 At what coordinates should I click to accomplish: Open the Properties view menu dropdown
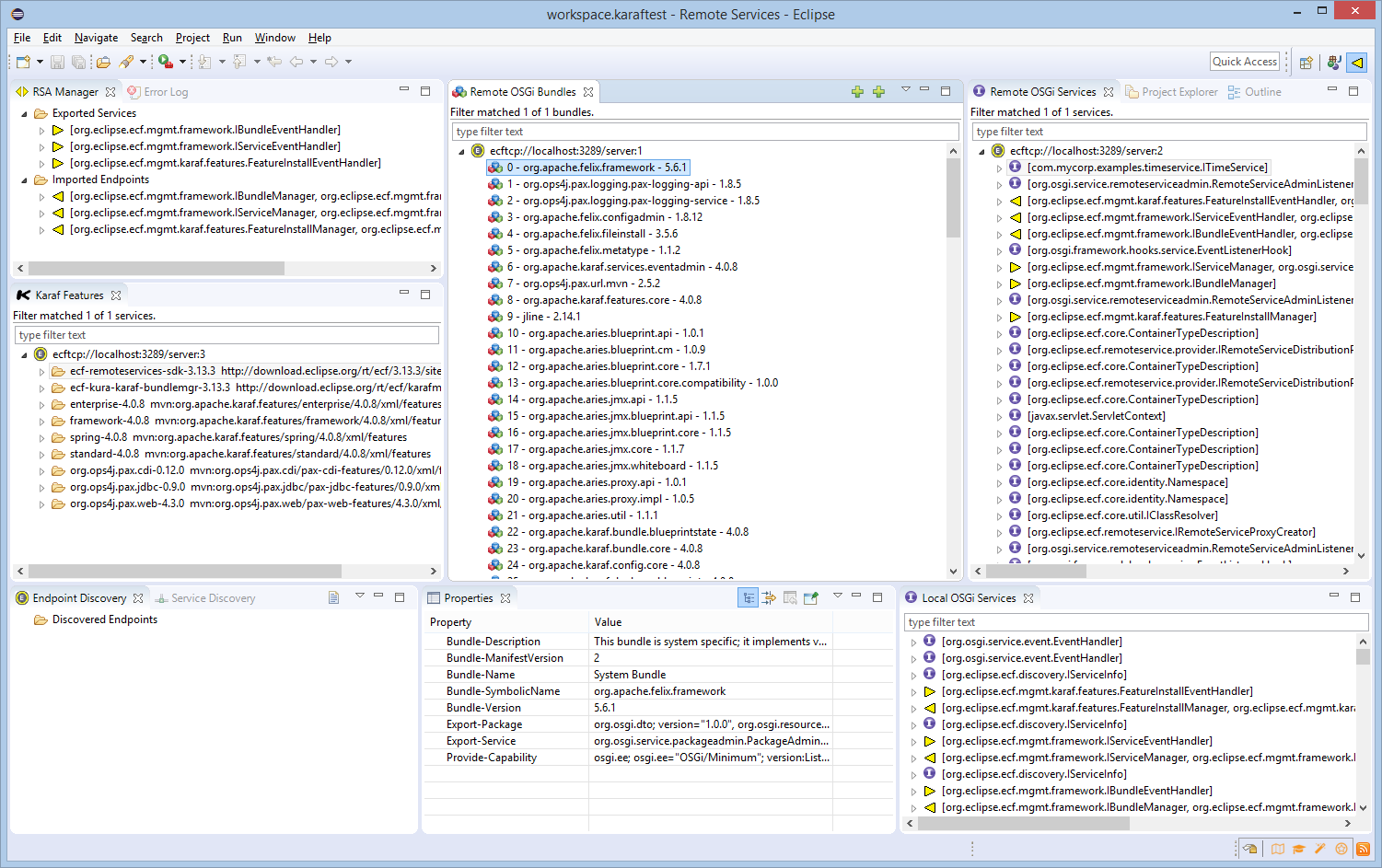(x=838, y=596)
